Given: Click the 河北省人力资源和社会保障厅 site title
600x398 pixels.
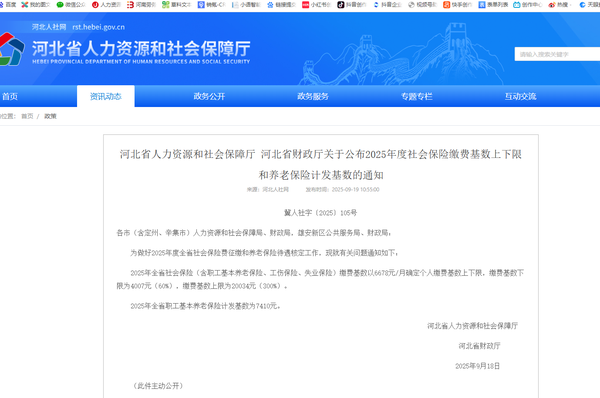Looking at the screenshot, I should pos(141,49).
